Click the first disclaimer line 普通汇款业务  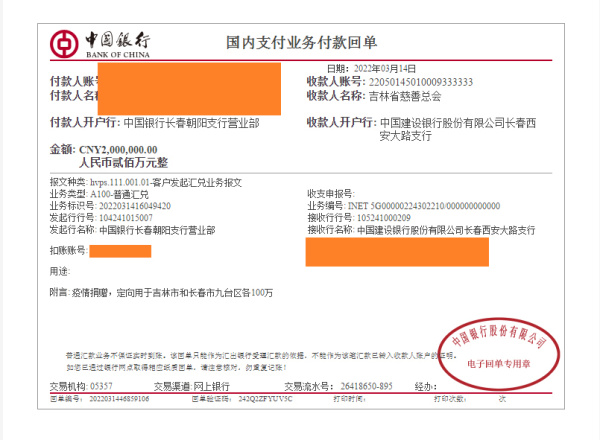[x=262, y=356]
